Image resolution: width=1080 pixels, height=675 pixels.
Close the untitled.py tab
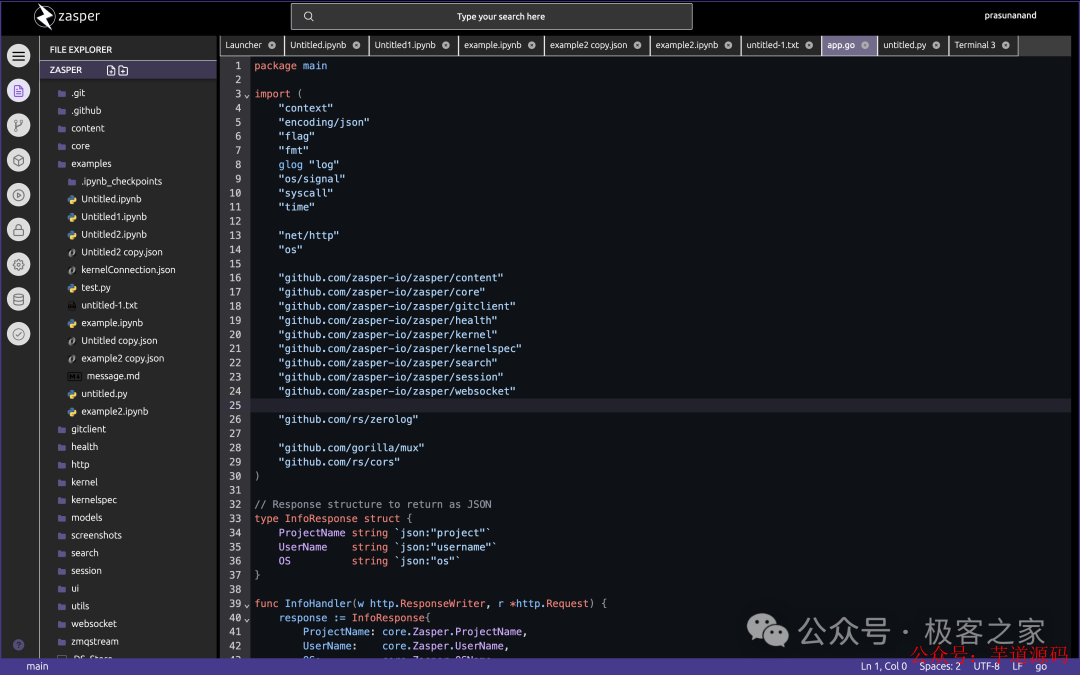coord(936,45)
